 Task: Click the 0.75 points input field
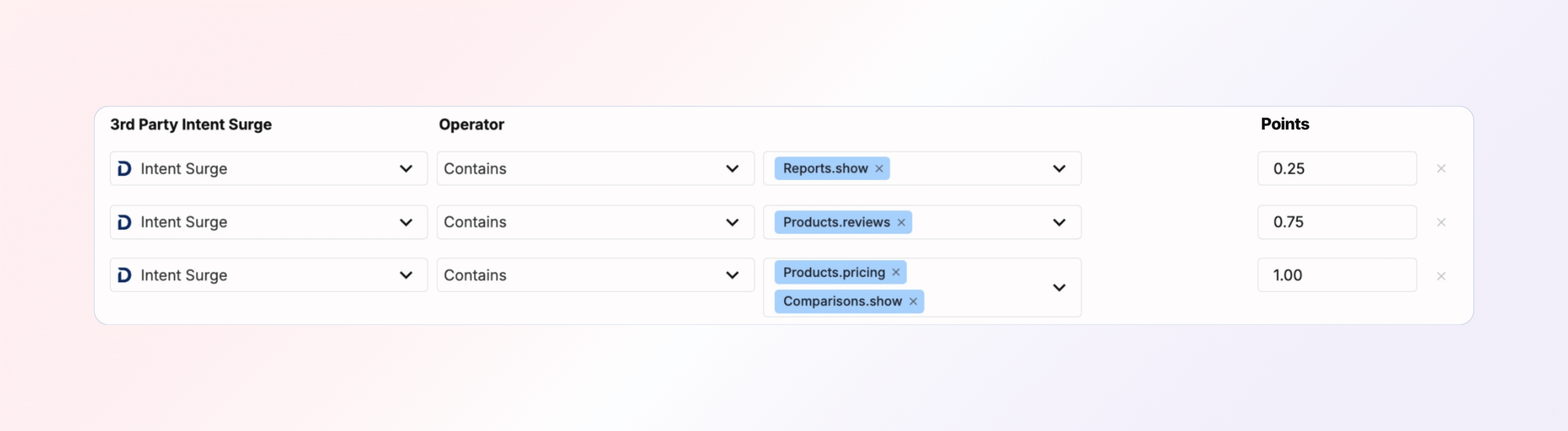tap(1336, 222)
